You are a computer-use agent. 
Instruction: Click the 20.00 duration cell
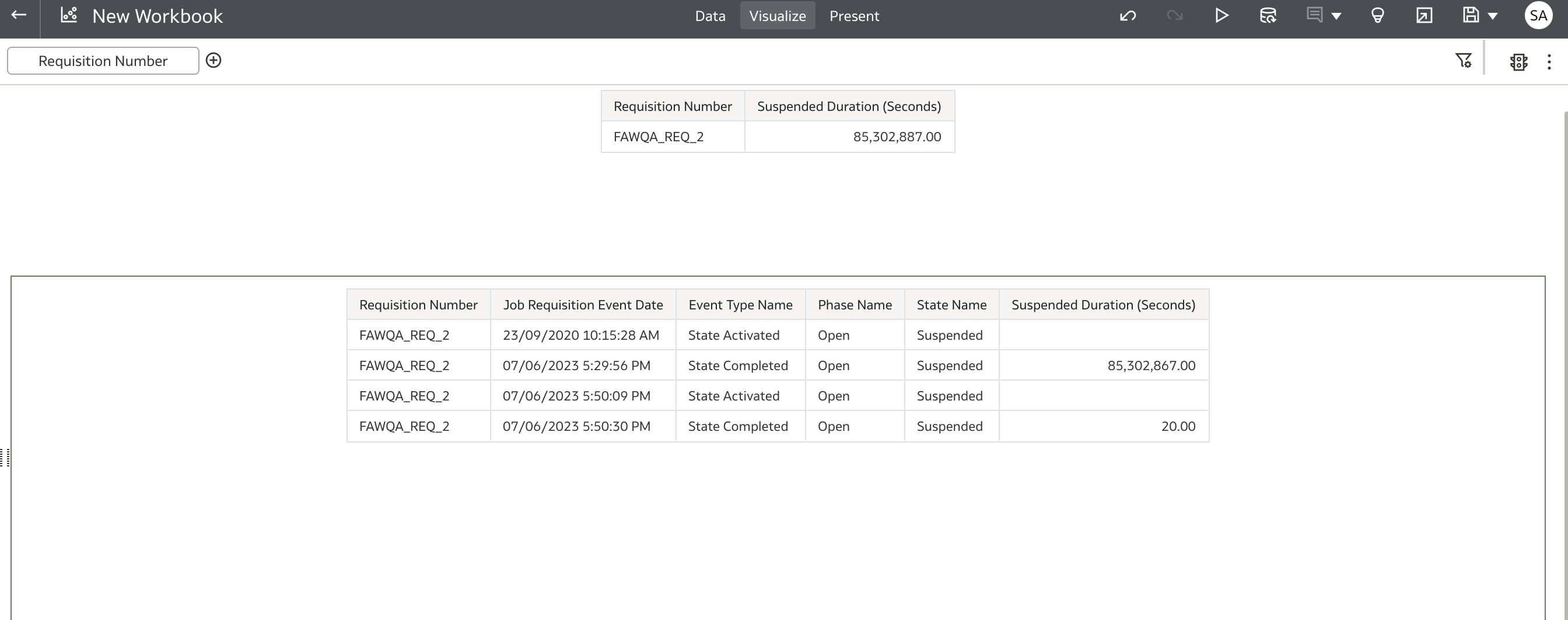pyautogui.click(x=1103, y=426)
